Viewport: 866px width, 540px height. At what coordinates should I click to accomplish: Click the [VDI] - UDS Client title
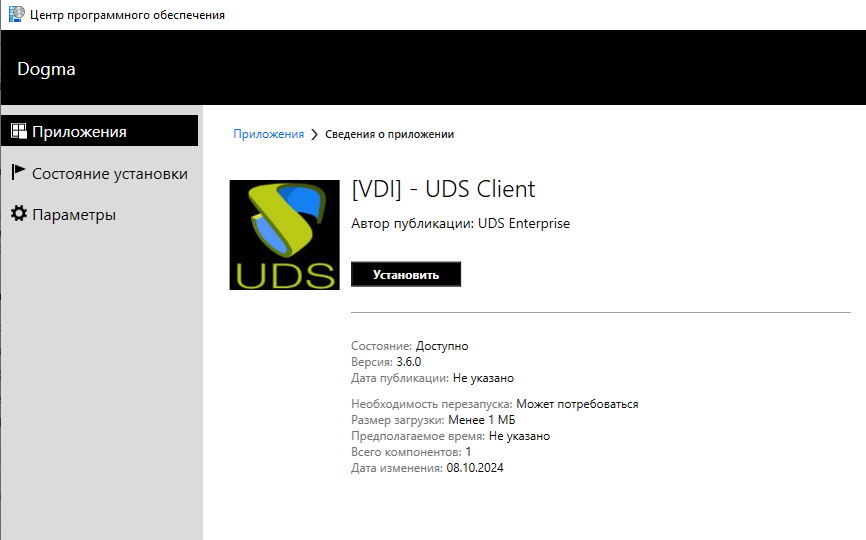443,189
